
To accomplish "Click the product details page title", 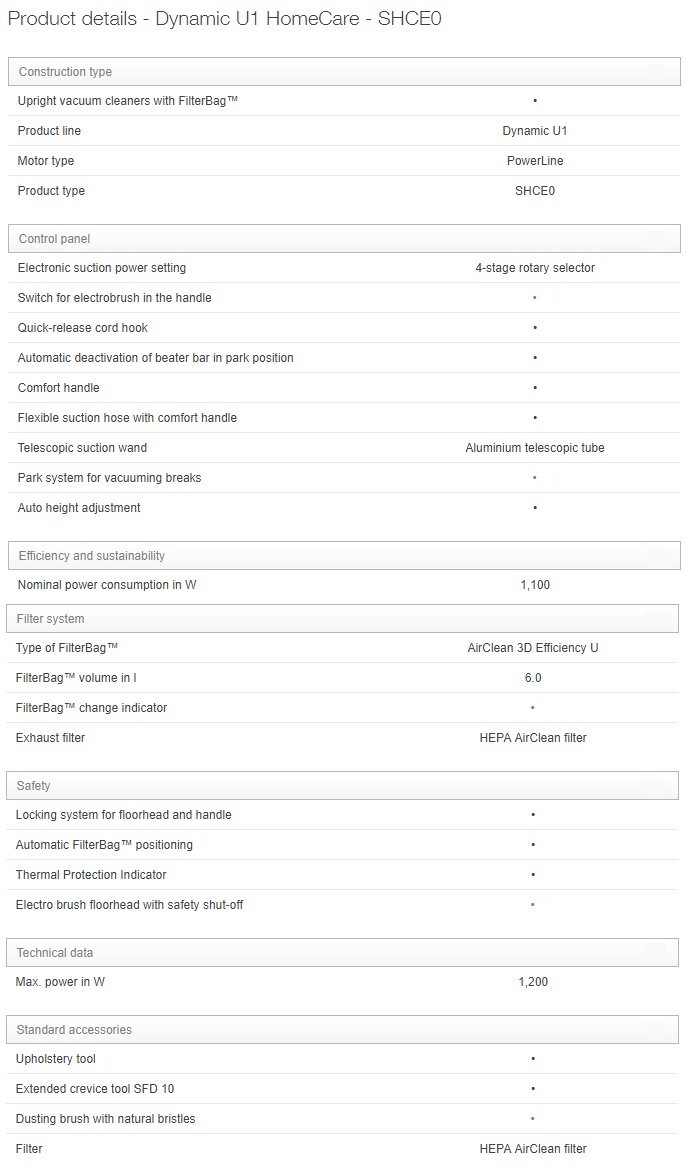I will coord(225,19).
